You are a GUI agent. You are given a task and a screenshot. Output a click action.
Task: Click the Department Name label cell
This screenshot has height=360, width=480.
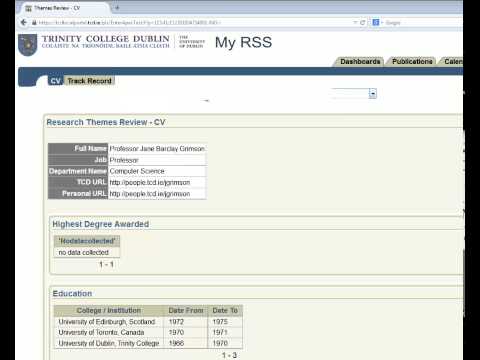coord(78,171)
